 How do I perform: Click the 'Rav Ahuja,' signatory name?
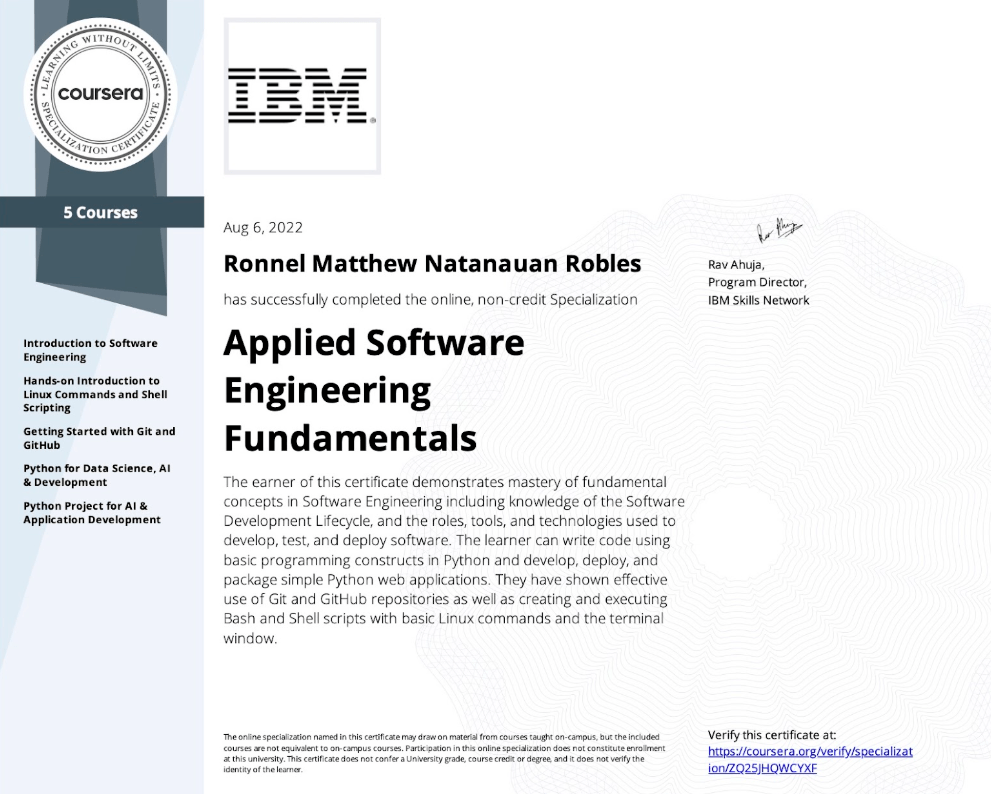736,264
